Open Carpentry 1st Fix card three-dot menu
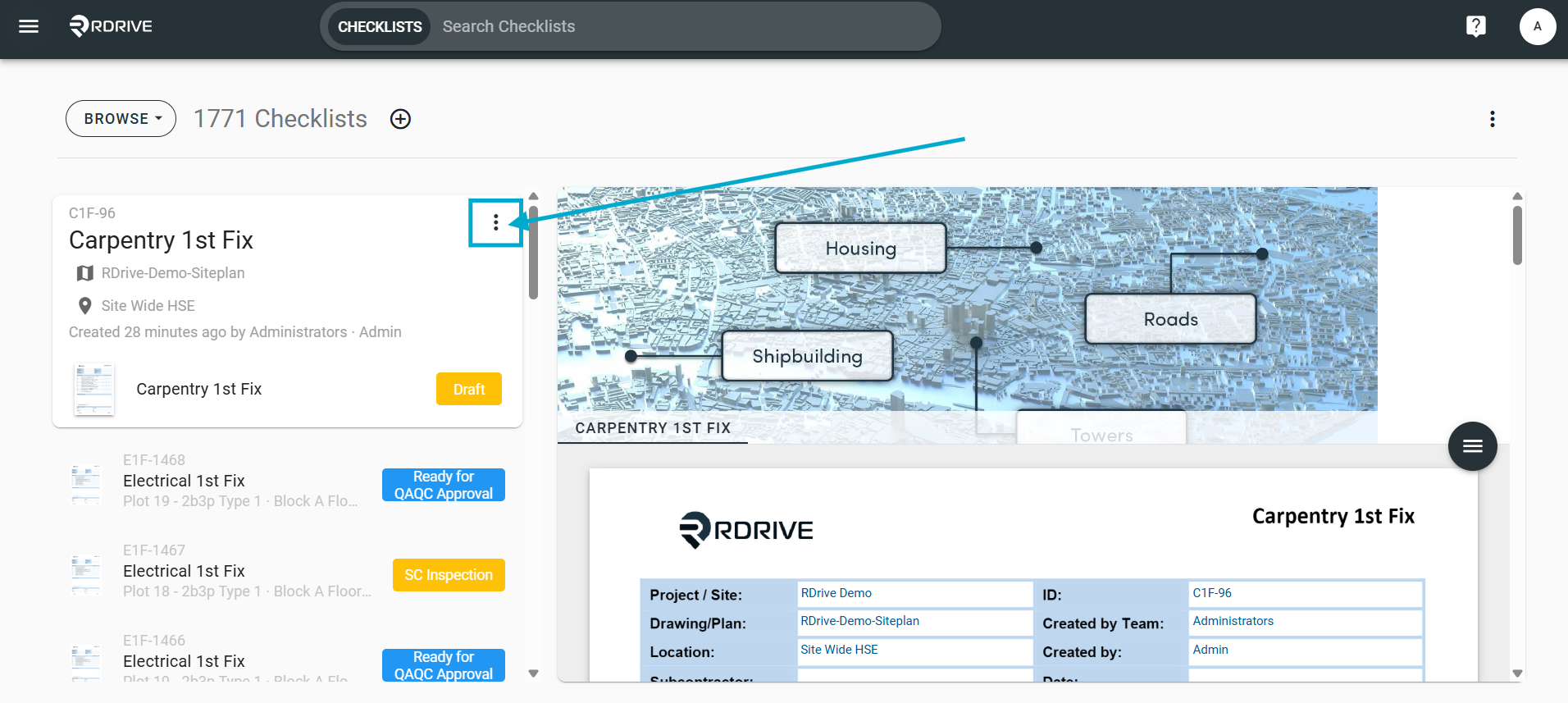 [495, 222]
